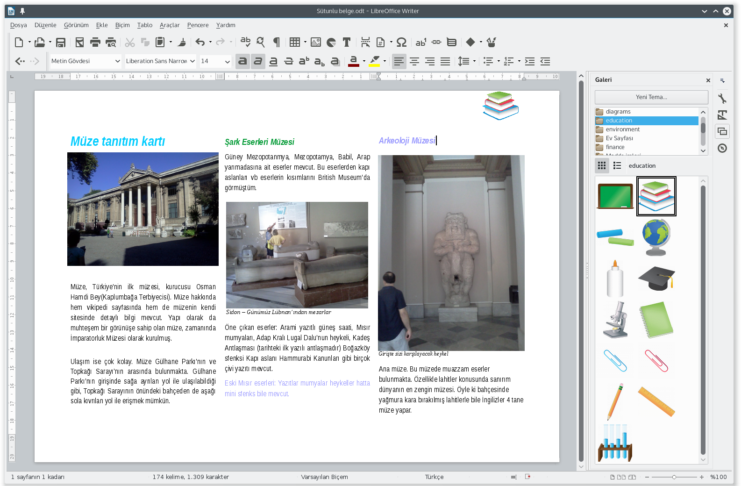Open the Navigator compass icon in sidebar
The image size is (741, 486).
tap(722, 148)
